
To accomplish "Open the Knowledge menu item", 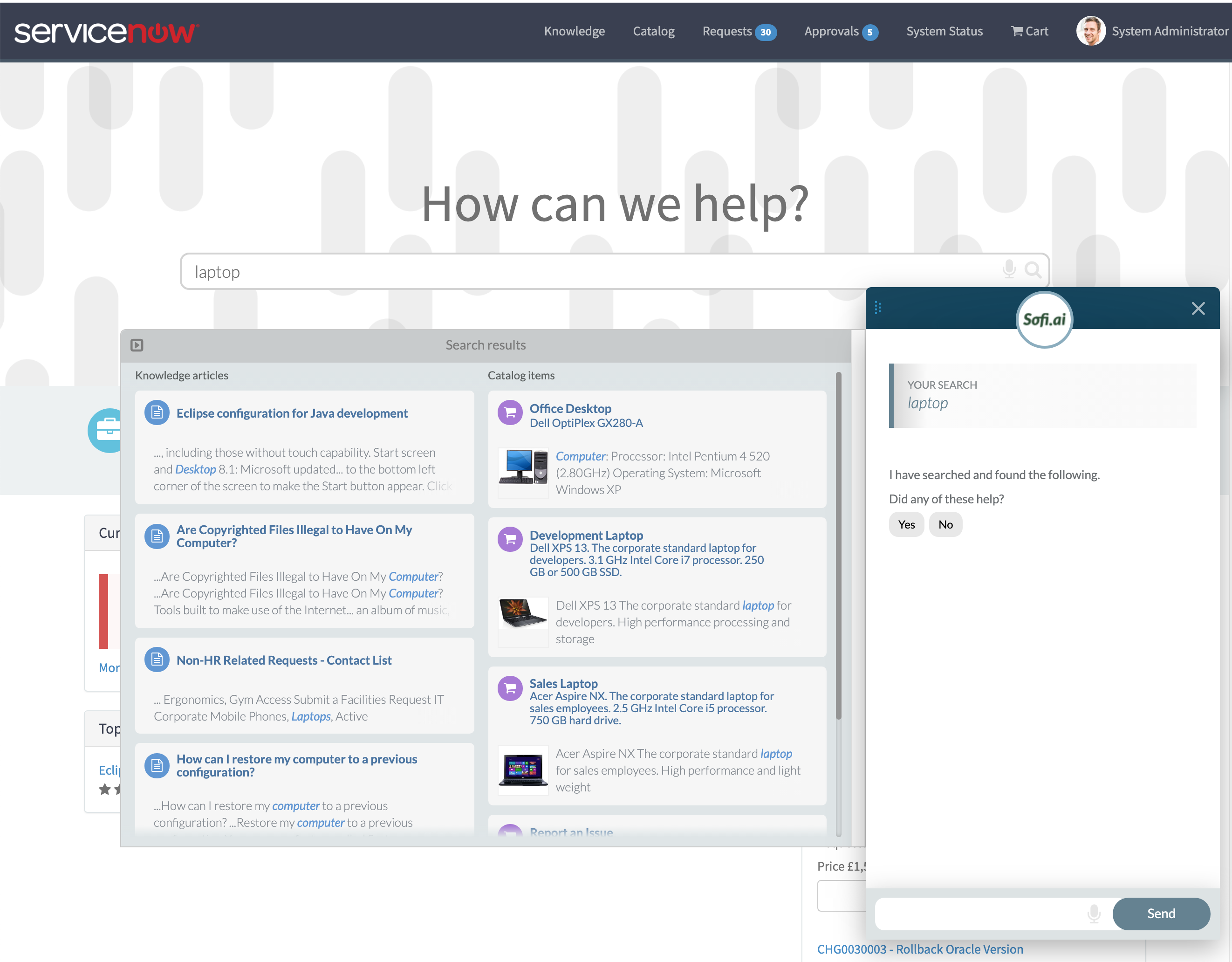I will [x=574, y=32].
